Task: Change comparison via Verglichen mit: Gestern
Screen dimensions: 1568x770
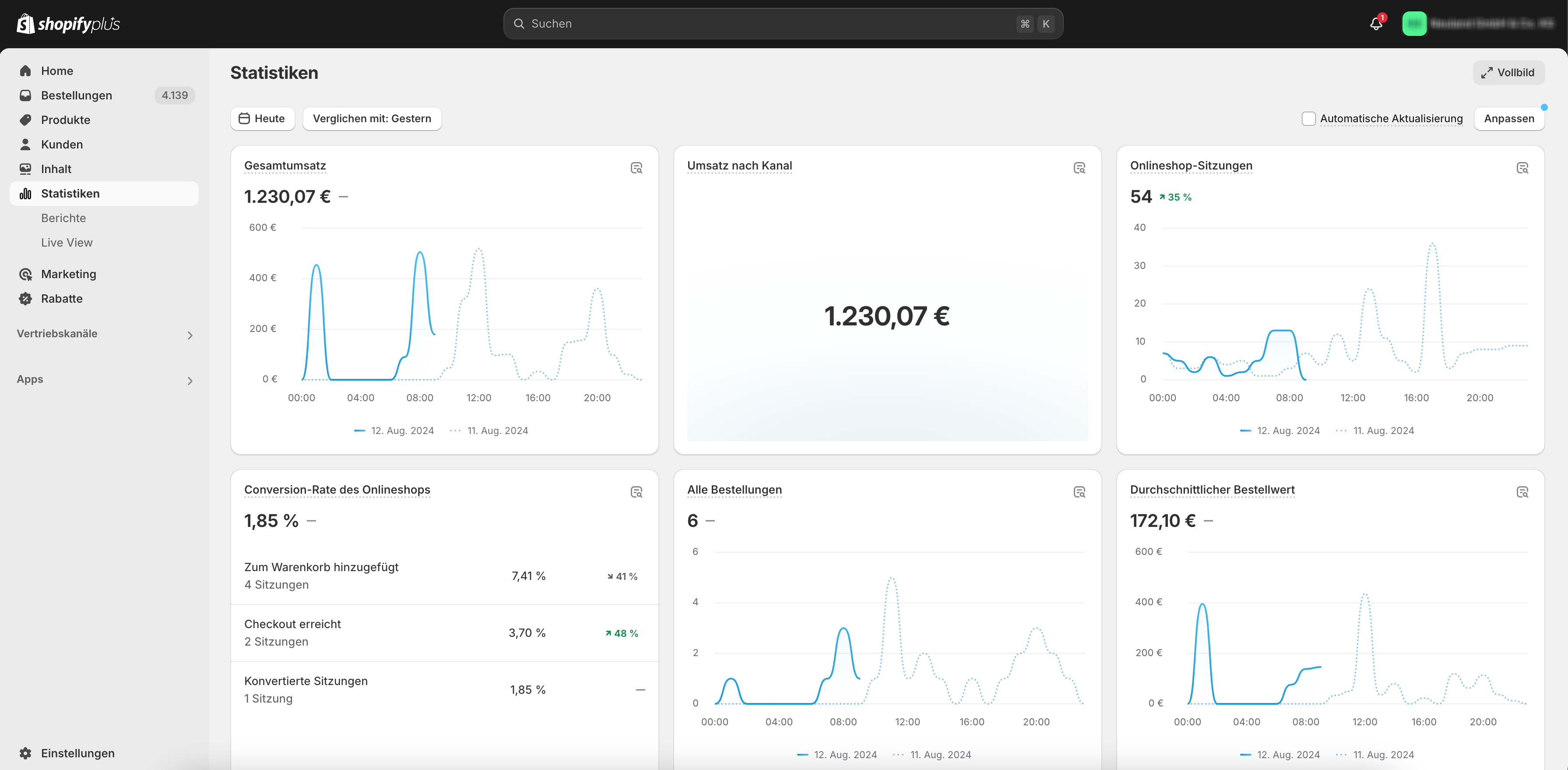Action: pyautogui.click(x=372, y=118)
